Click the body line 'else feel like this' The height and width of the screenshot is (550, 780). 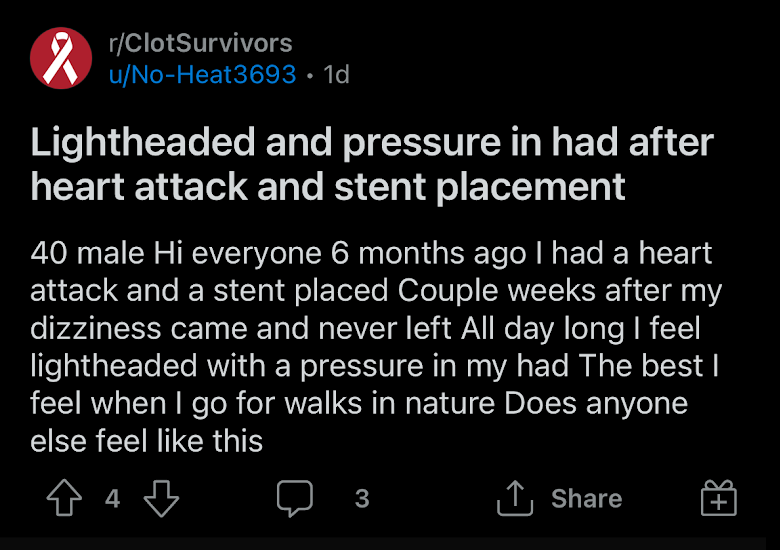146,441
